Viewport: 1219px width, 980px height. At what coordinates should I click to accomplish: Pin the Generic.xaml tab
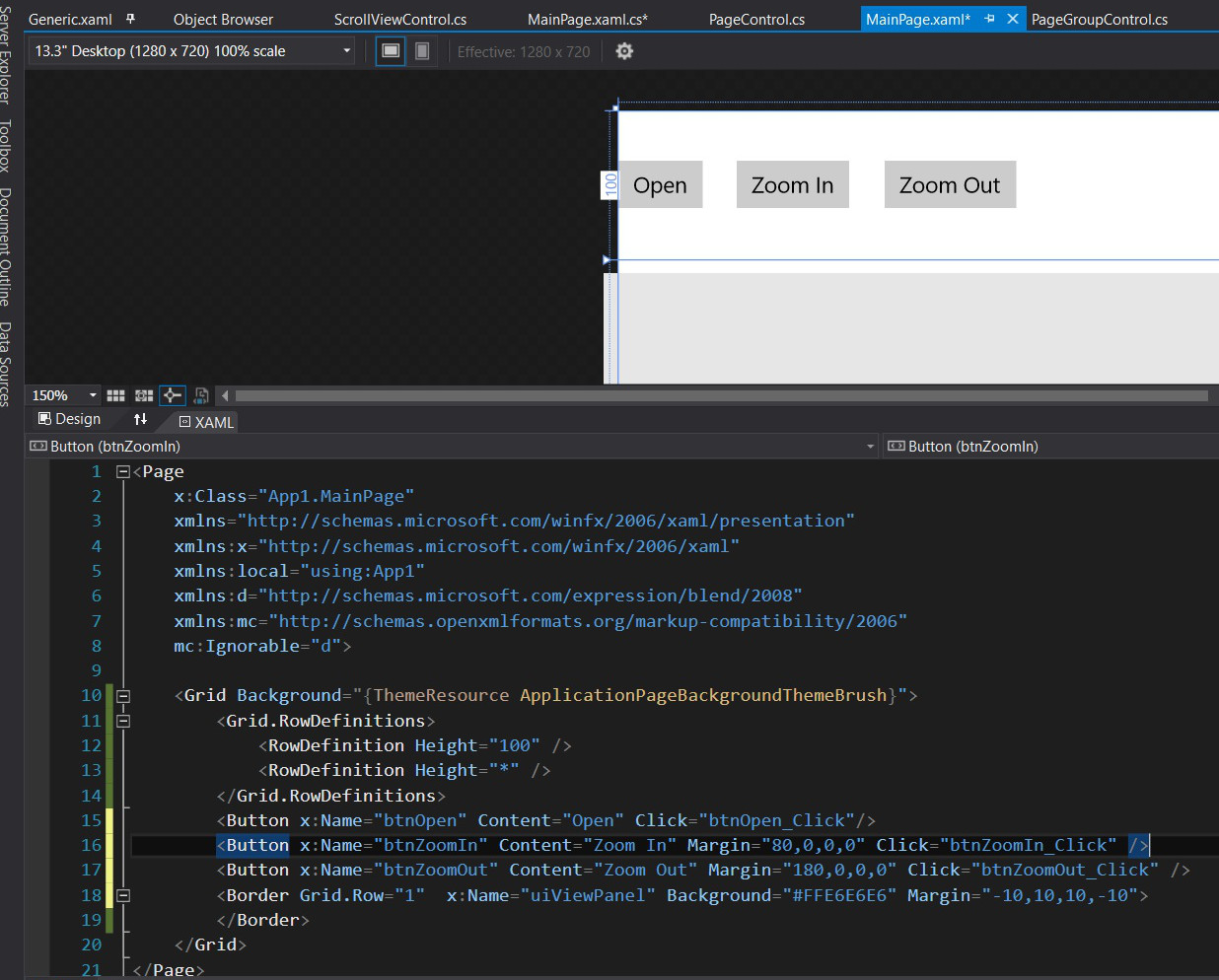[130, 19]
